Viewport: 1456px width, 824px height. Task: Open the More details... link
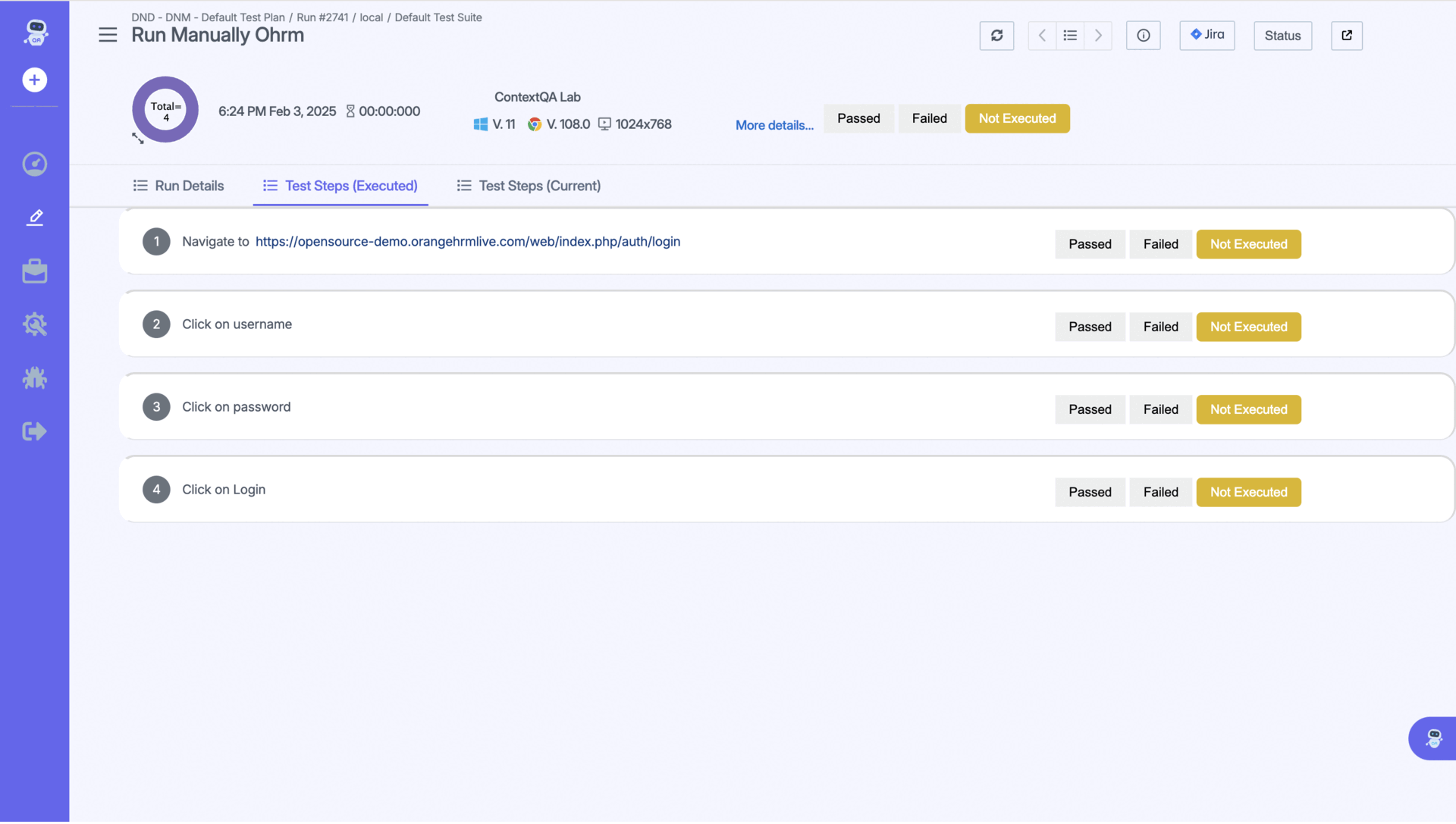774,125
